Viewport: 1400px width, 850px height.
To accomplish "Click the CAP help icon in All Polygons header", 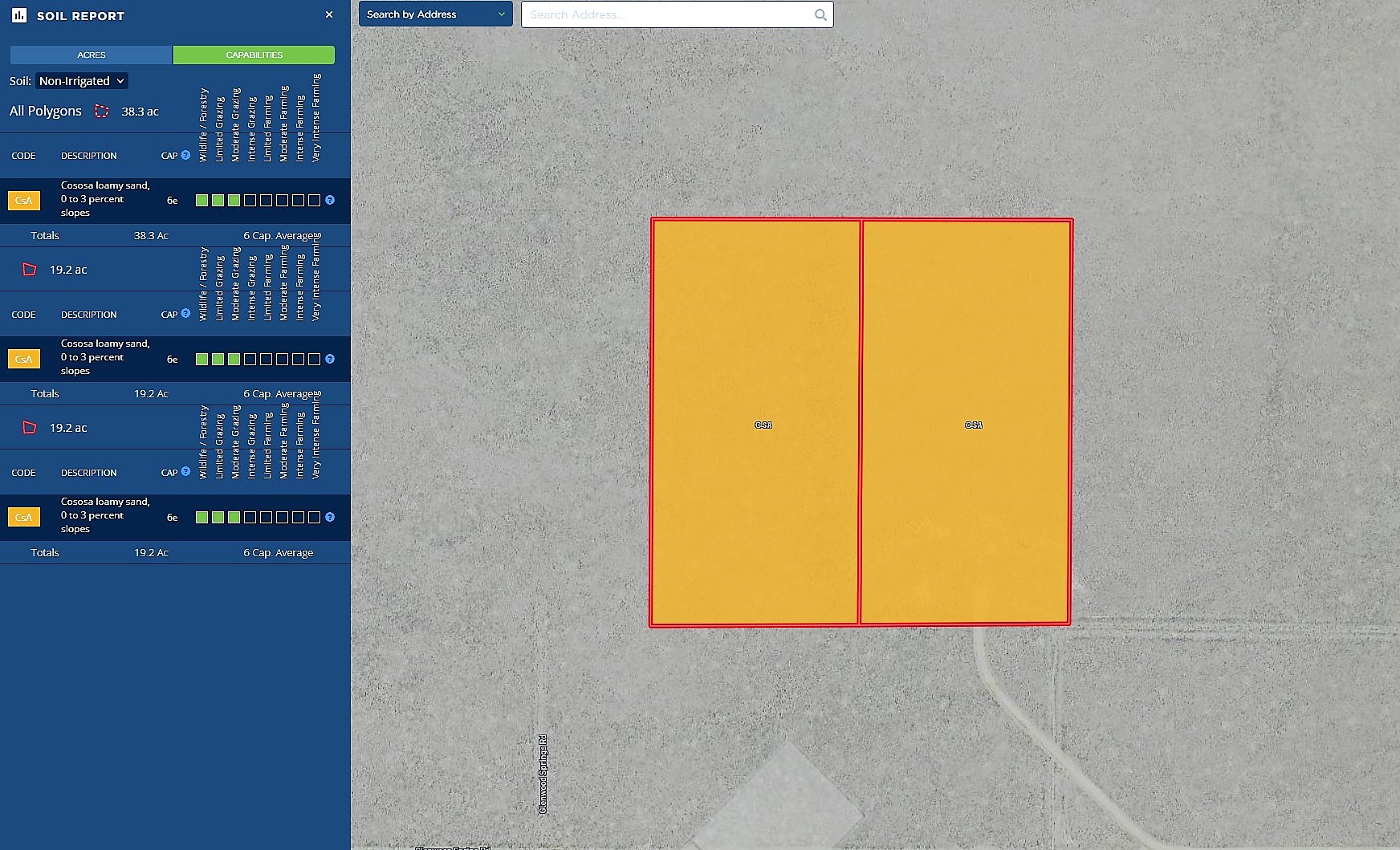I will tap(185, 155).
